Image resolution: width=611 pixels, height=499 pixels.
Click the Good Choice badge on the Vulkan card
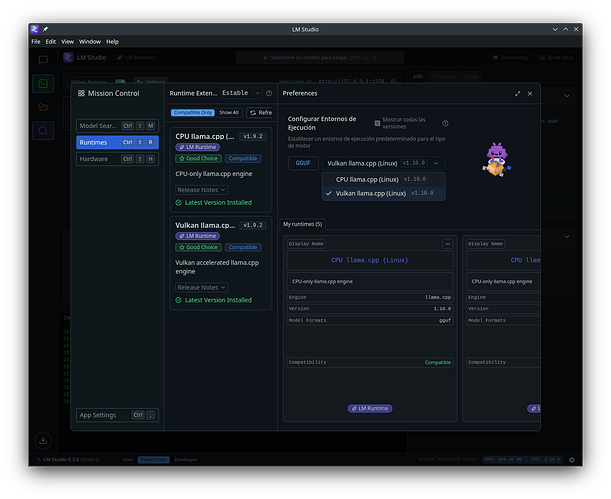(198, 247)
